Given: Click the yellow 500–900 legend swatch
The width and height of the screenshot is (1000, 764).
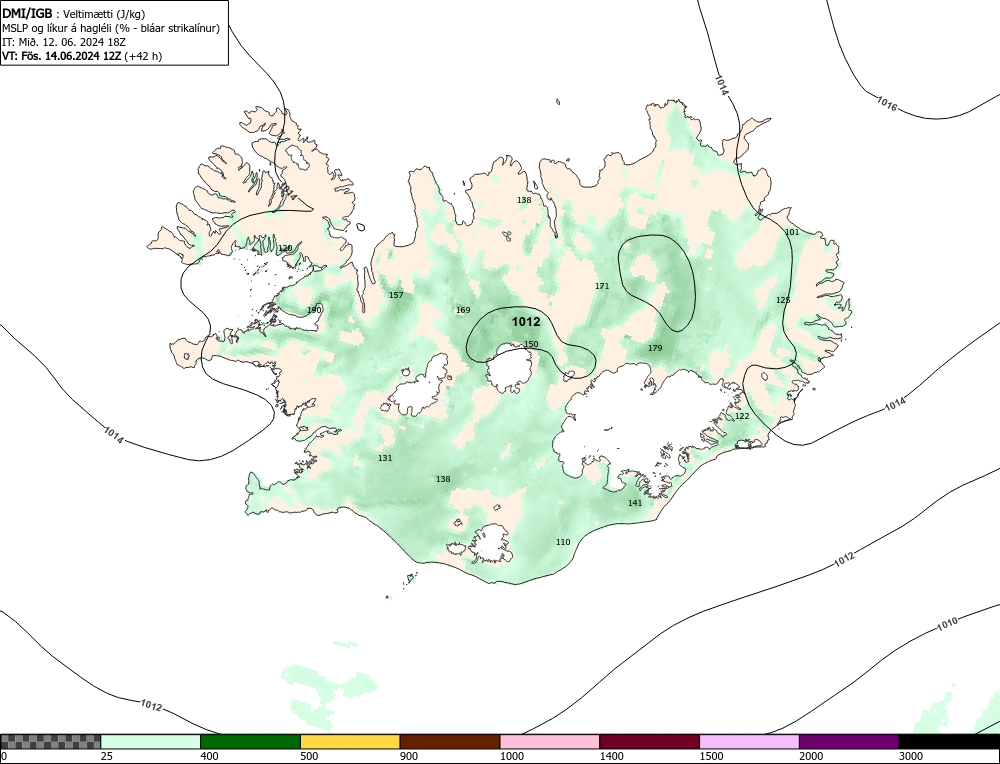Looking at the screenshot, I should 350,742.
